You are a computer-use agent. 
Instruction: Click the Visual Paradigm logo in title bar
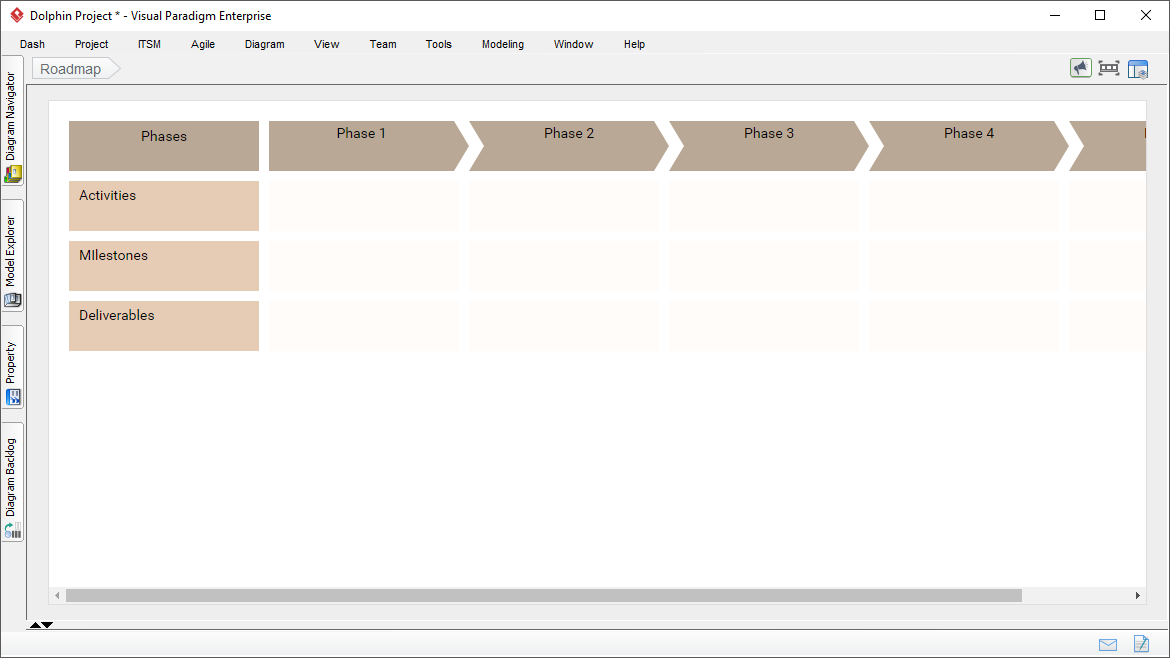click(16, 15)
